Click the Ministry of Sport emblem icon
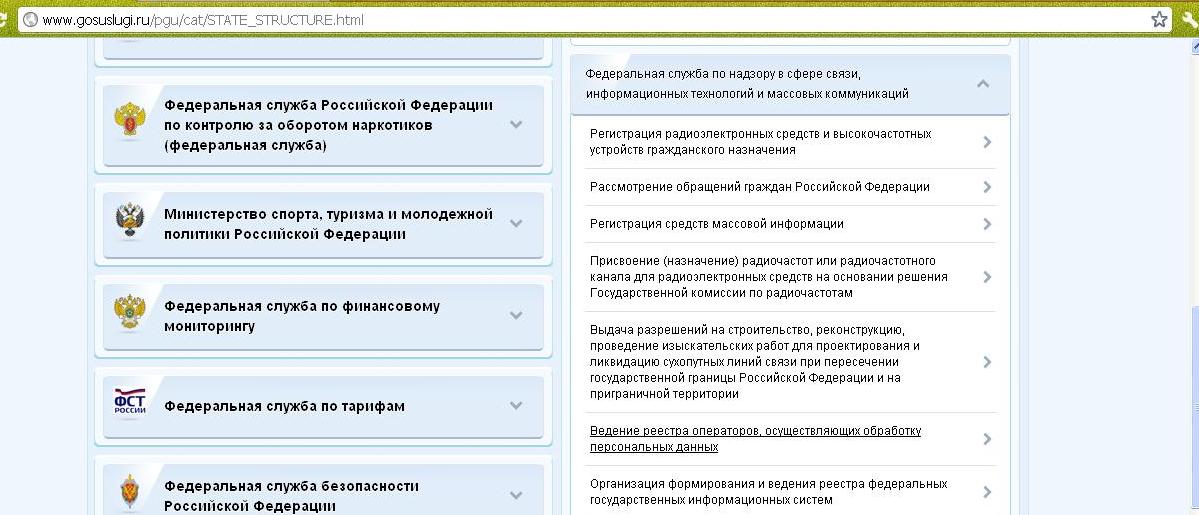 130,220
